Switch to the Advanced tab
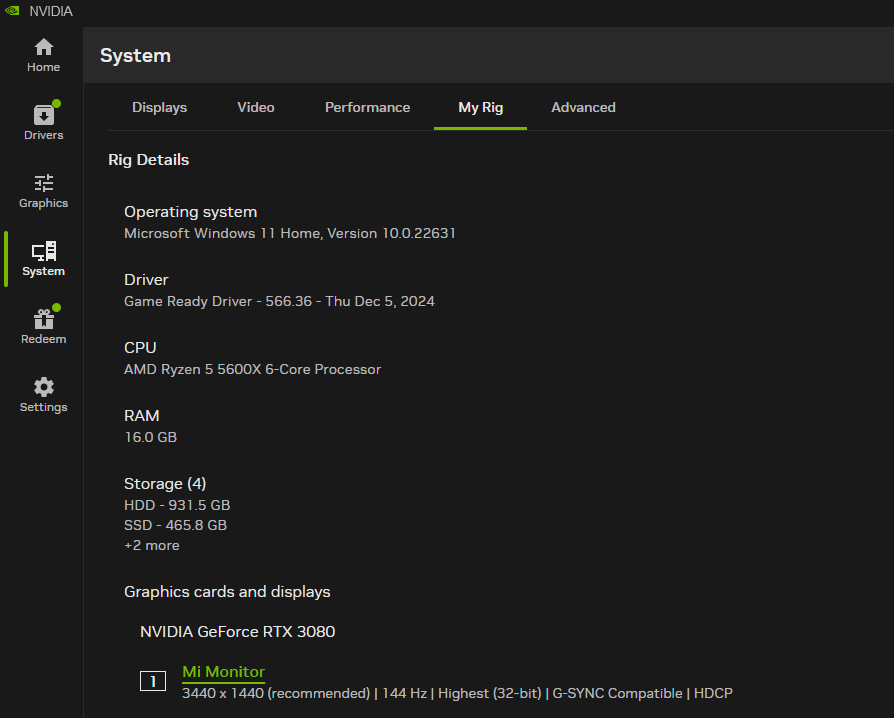894x718 pixels. pos(583,107)
